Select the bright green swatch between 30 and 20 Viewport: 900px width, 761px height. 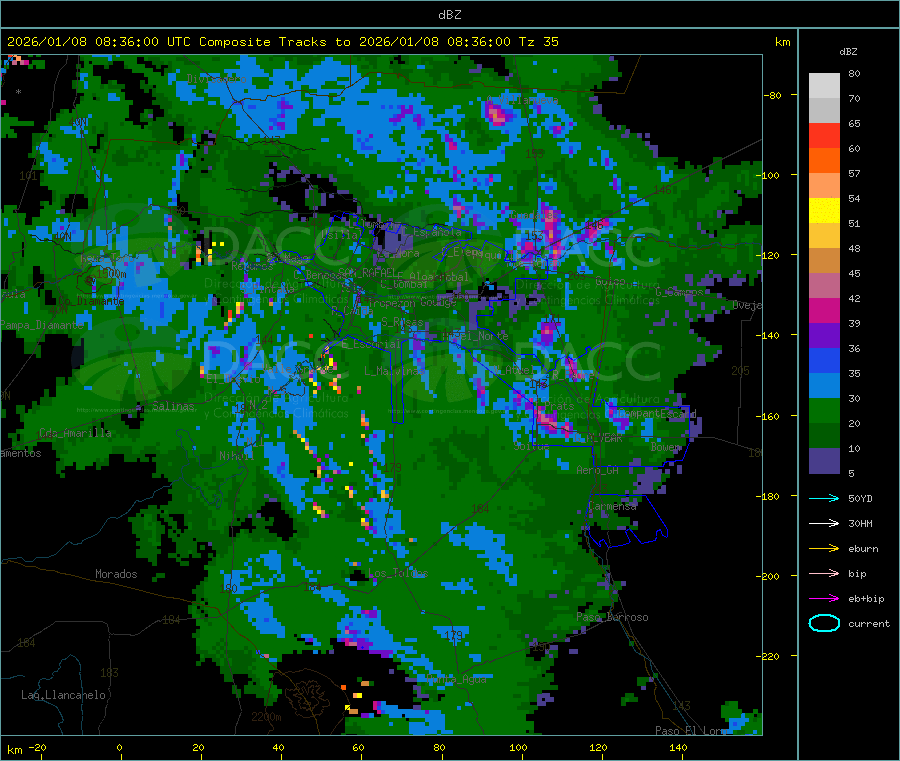click(824, 411)
